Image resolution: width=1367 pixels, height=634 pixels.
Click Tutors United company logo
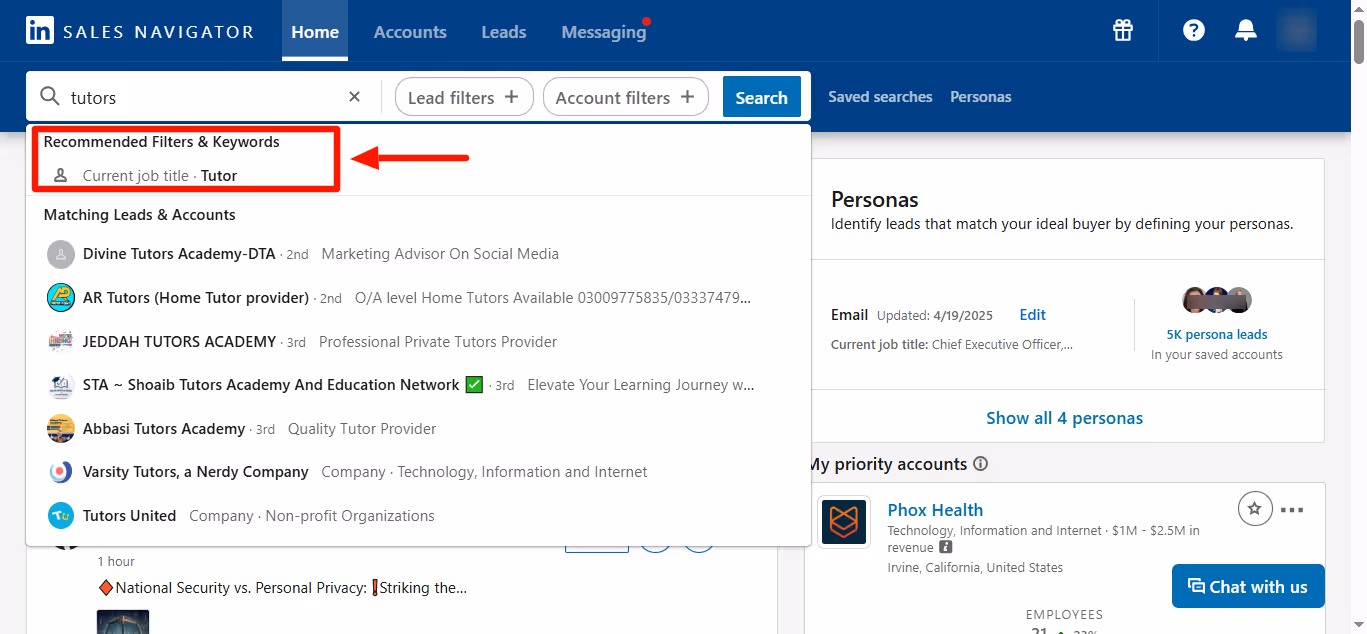pos(61,516)
